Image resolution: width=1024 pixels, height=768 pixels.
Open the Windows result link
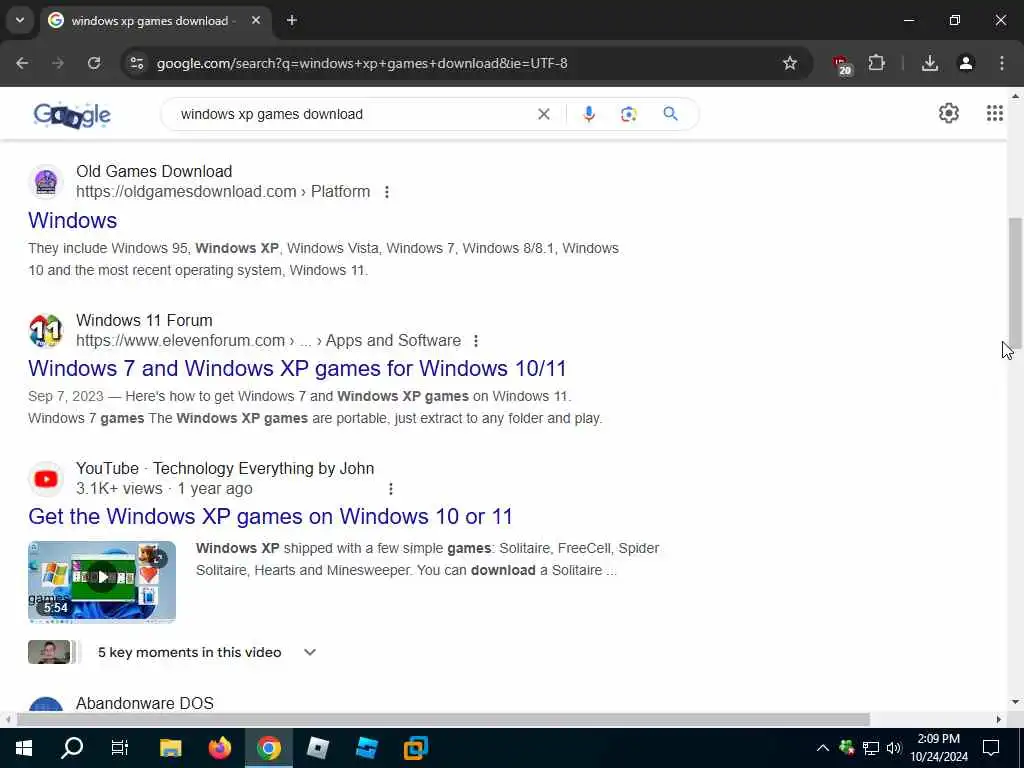coord(72,220)
